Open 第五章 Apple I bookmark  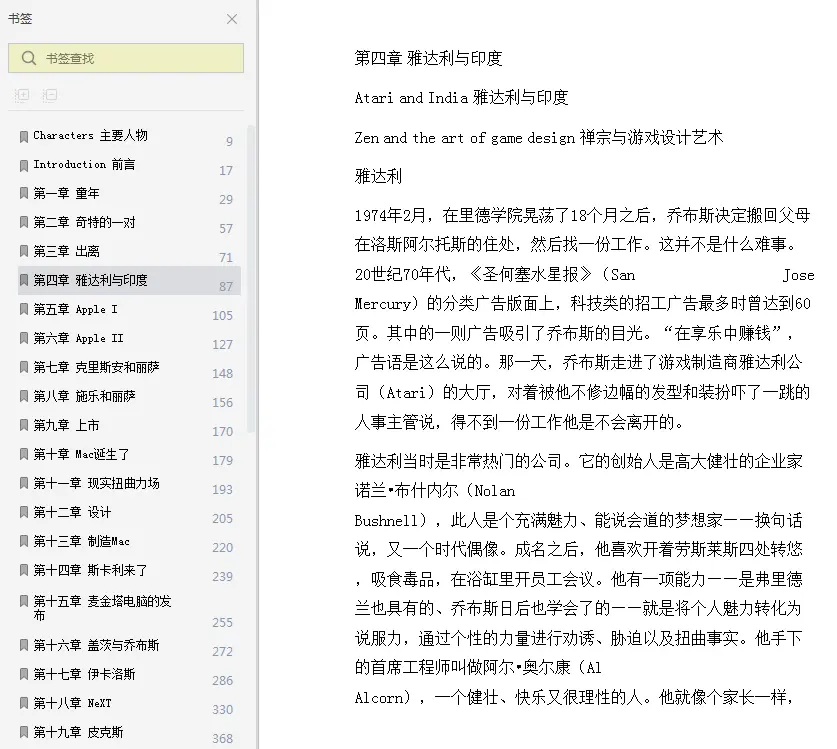point(75,309)
